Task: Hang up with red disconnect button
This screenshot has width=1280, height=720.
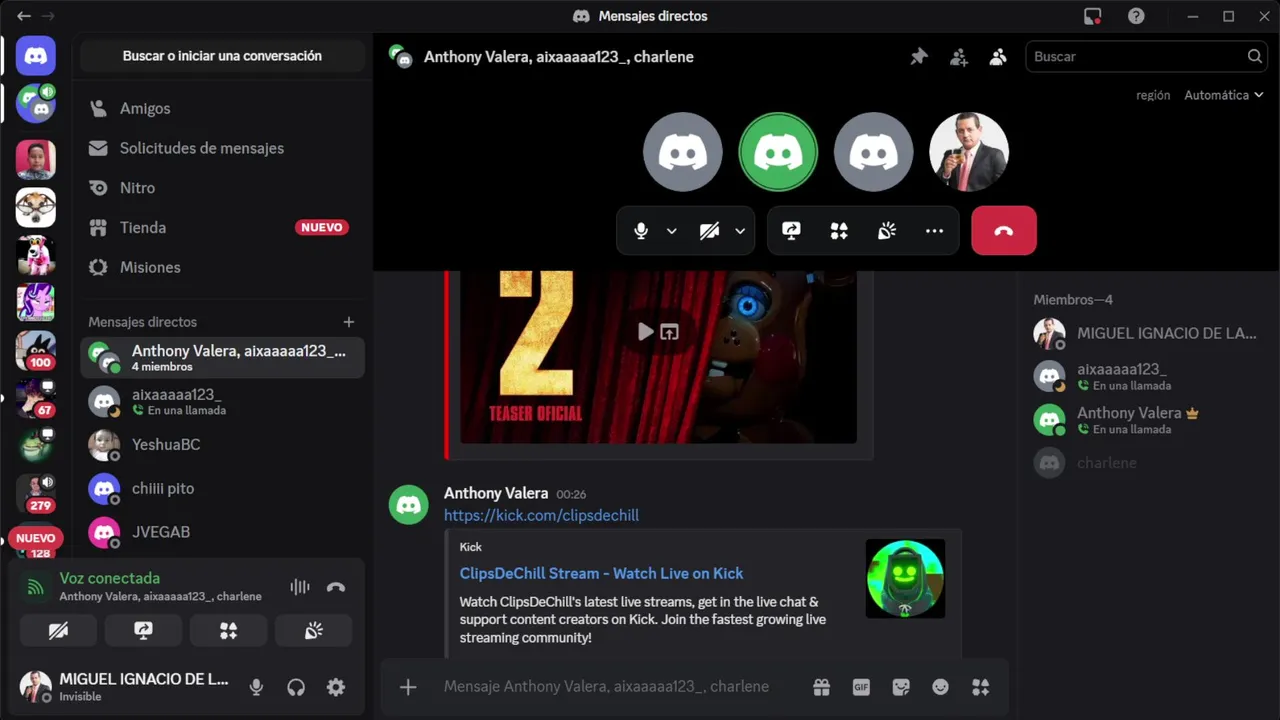Action: [x=1004, y=231]
